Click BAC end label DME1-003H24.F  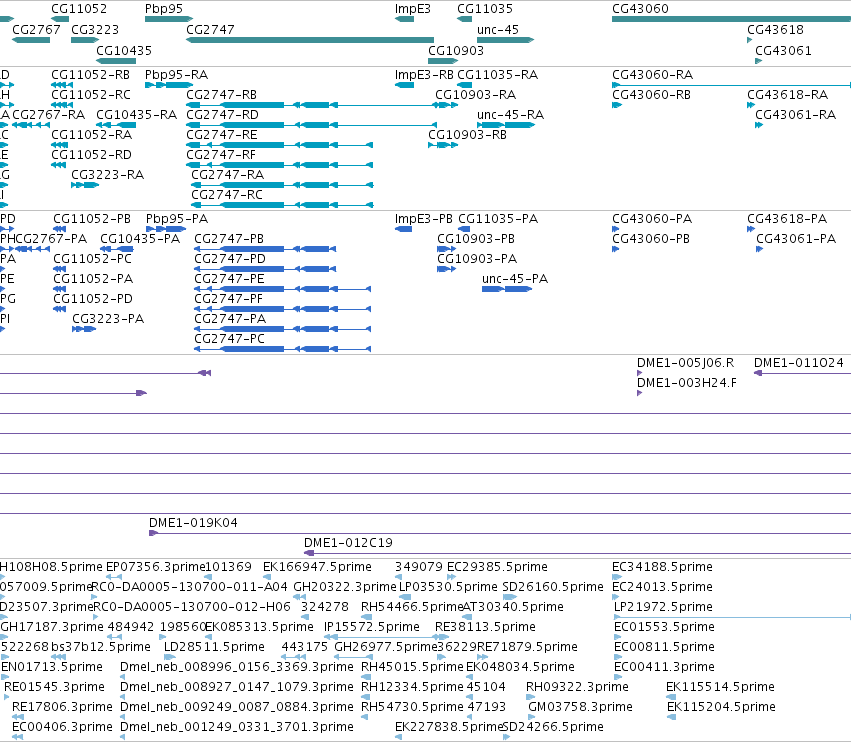pyautogui.click(x=687, y=383)
